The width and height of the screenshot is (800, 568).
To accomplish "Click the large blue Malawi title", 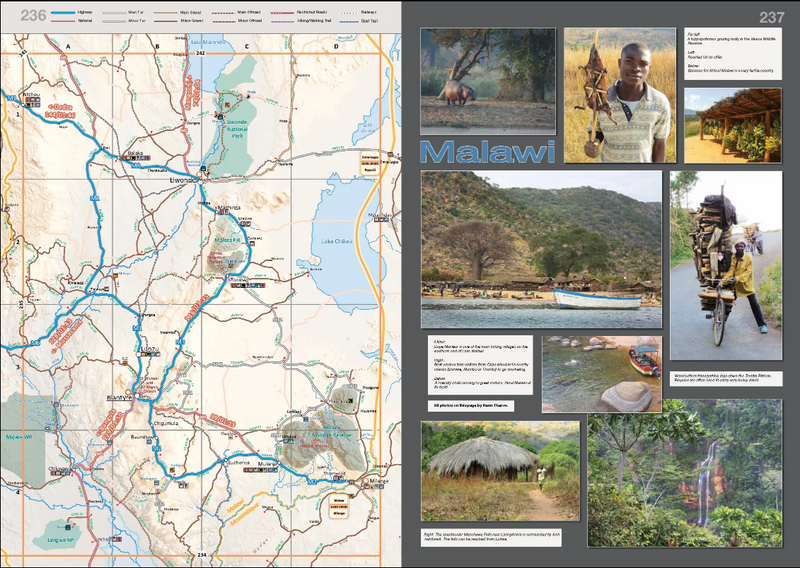I will point(487,152).
